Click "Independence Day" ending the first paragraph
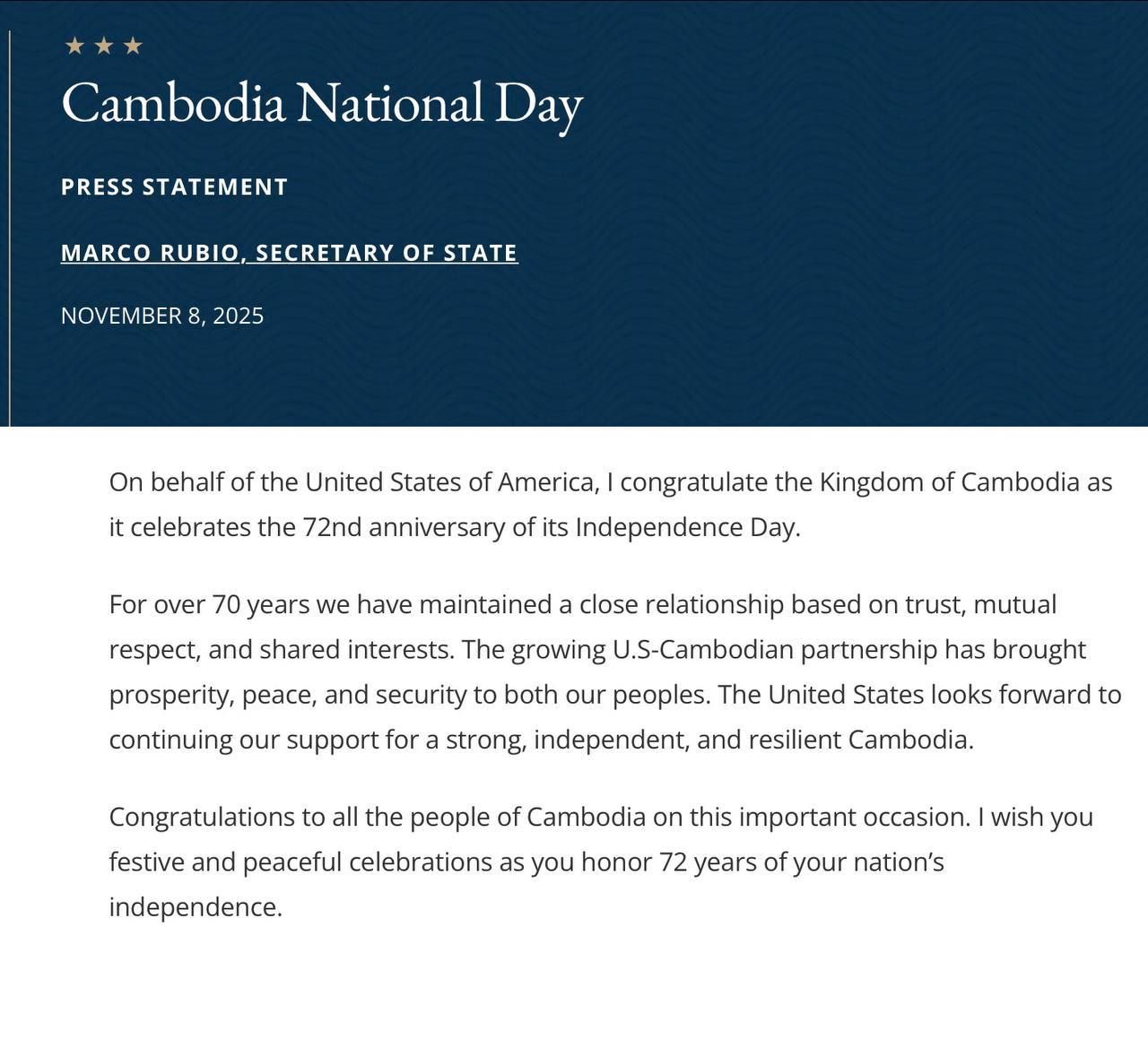 [x=686, y=527]
